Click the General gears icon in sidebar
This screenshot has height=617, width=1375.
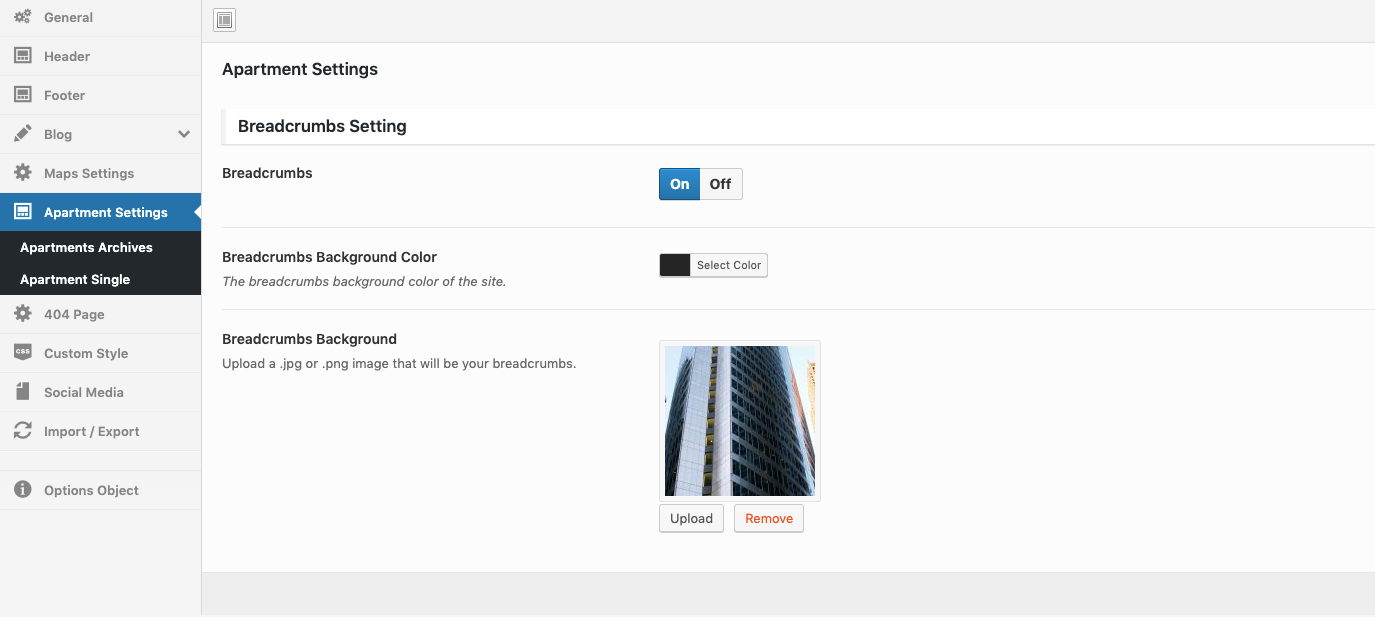[x=22, y=17]
